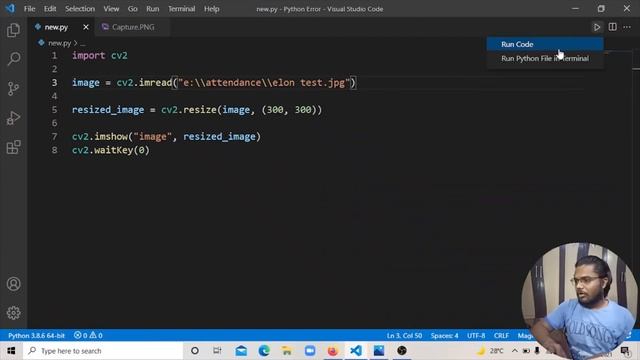Open the Manage gear icon
640x360 pixels.
(13, 313)
